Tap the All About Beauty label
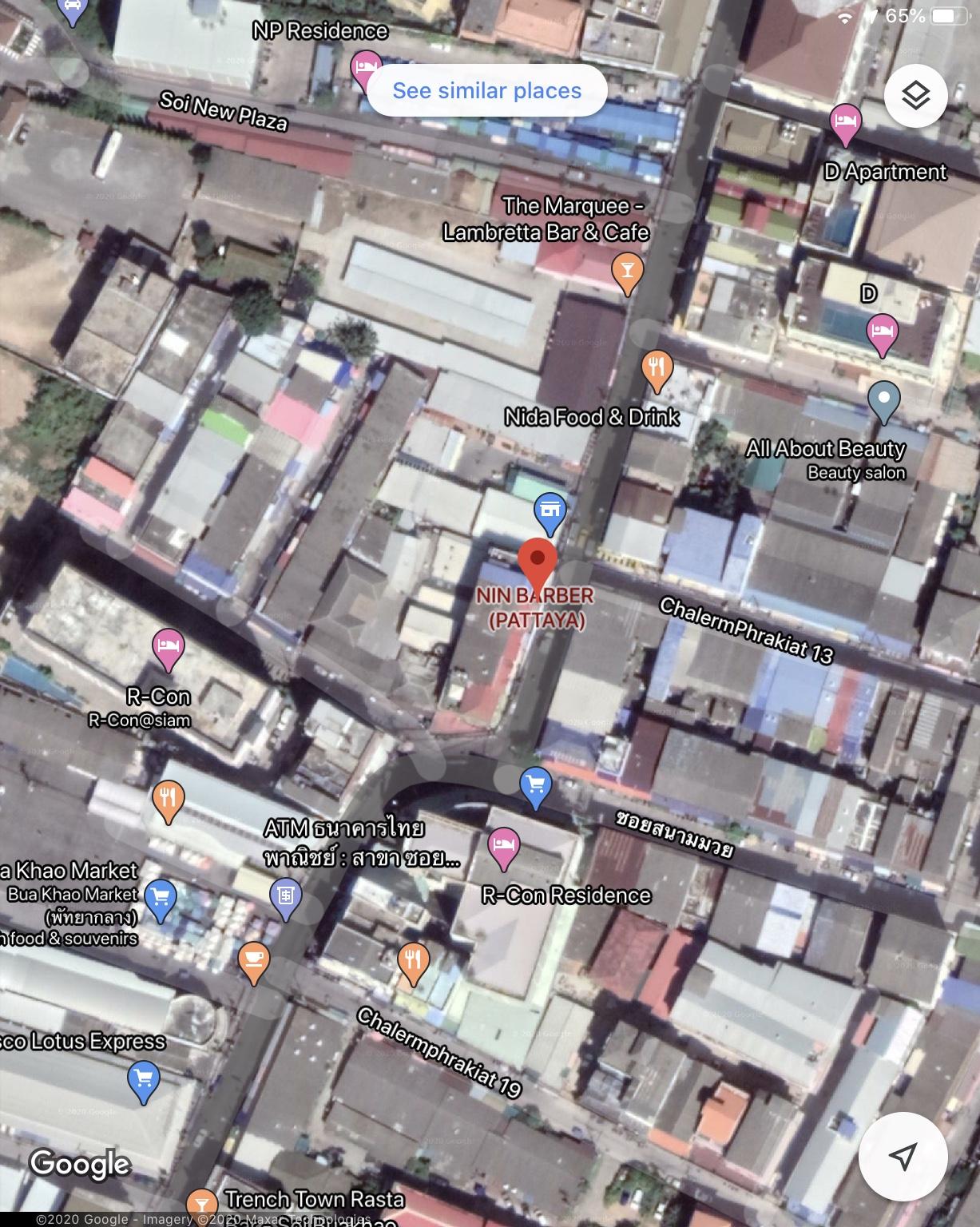The height and width of the screenshot is (1227, 980). coord(826,449)
